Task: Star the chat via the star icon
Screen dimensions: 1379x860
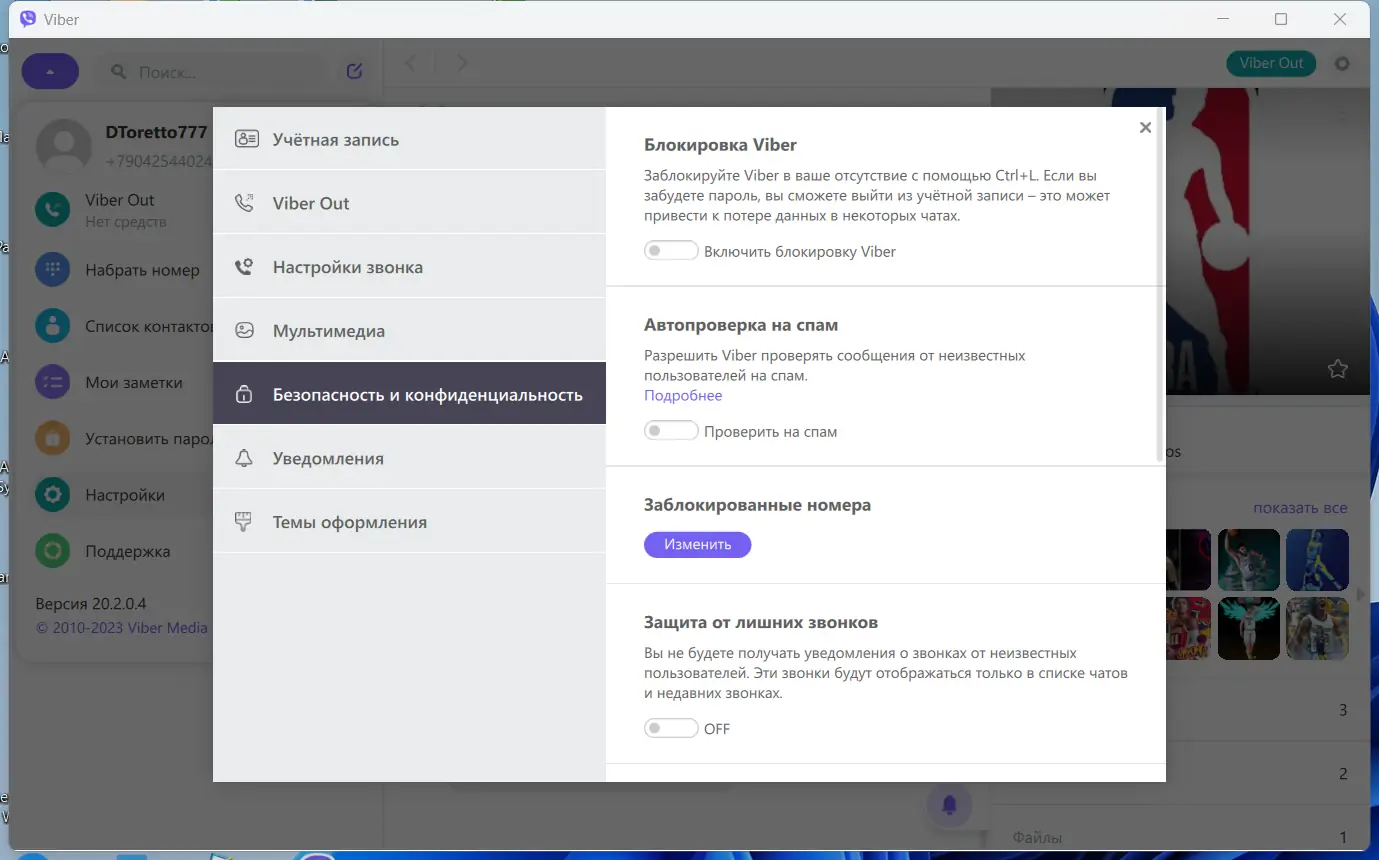Action: [x=1337, y=369]
